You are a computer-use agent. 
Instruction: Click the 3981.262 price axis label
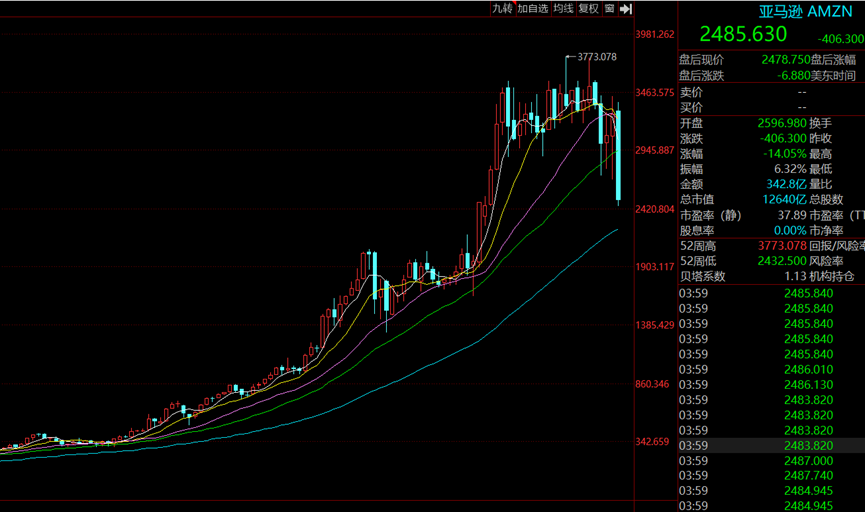655,34
